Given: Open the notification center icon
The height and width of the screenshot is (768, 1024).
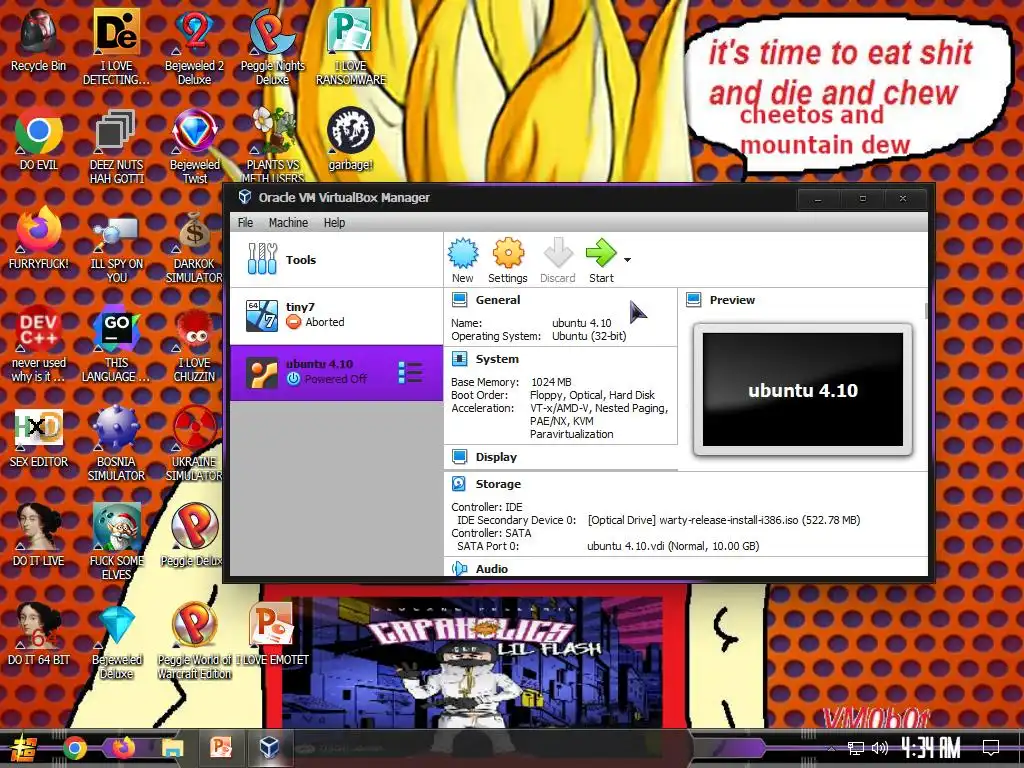Looking at the screenshot, I should [991, 747].
